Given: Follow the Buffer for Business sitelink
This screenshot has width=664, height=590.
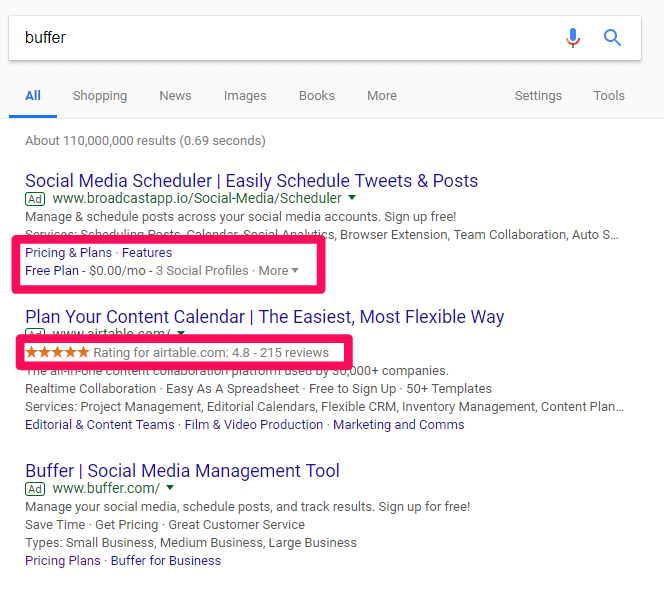Looking at the screenshot, I should click(166, 561).
